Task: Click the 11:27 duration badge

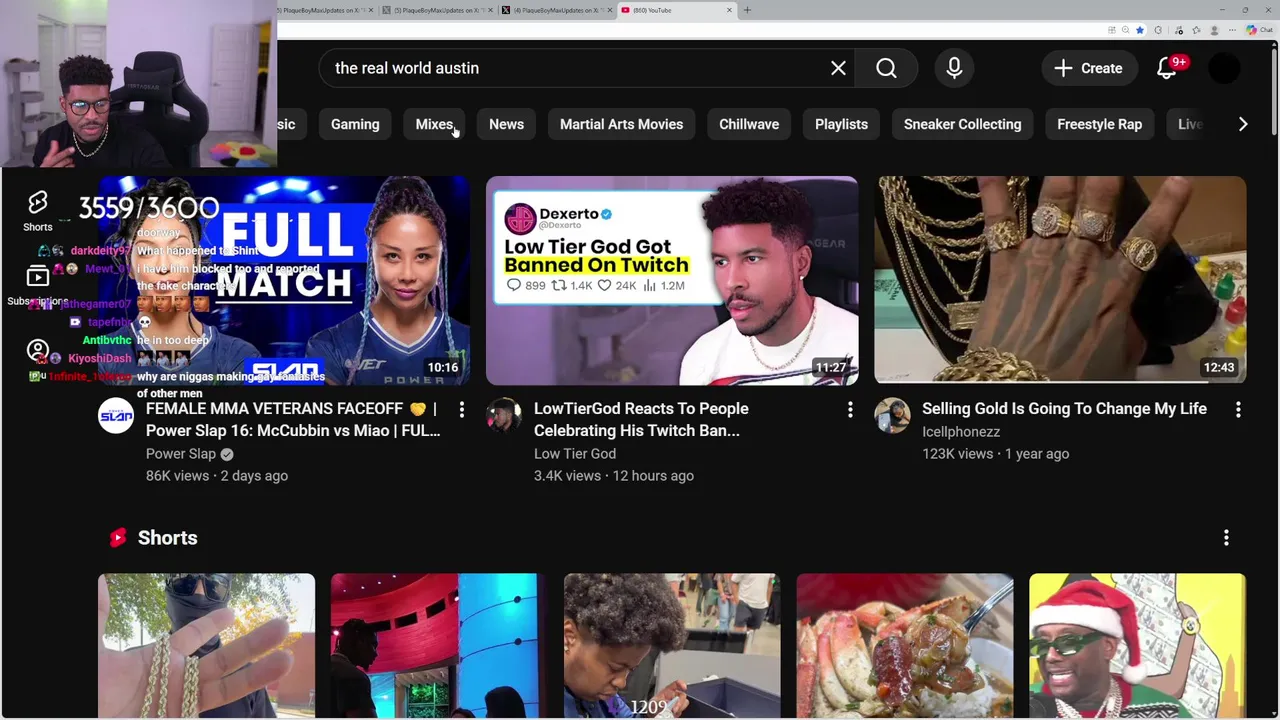Action: click(x=831, y=367)
